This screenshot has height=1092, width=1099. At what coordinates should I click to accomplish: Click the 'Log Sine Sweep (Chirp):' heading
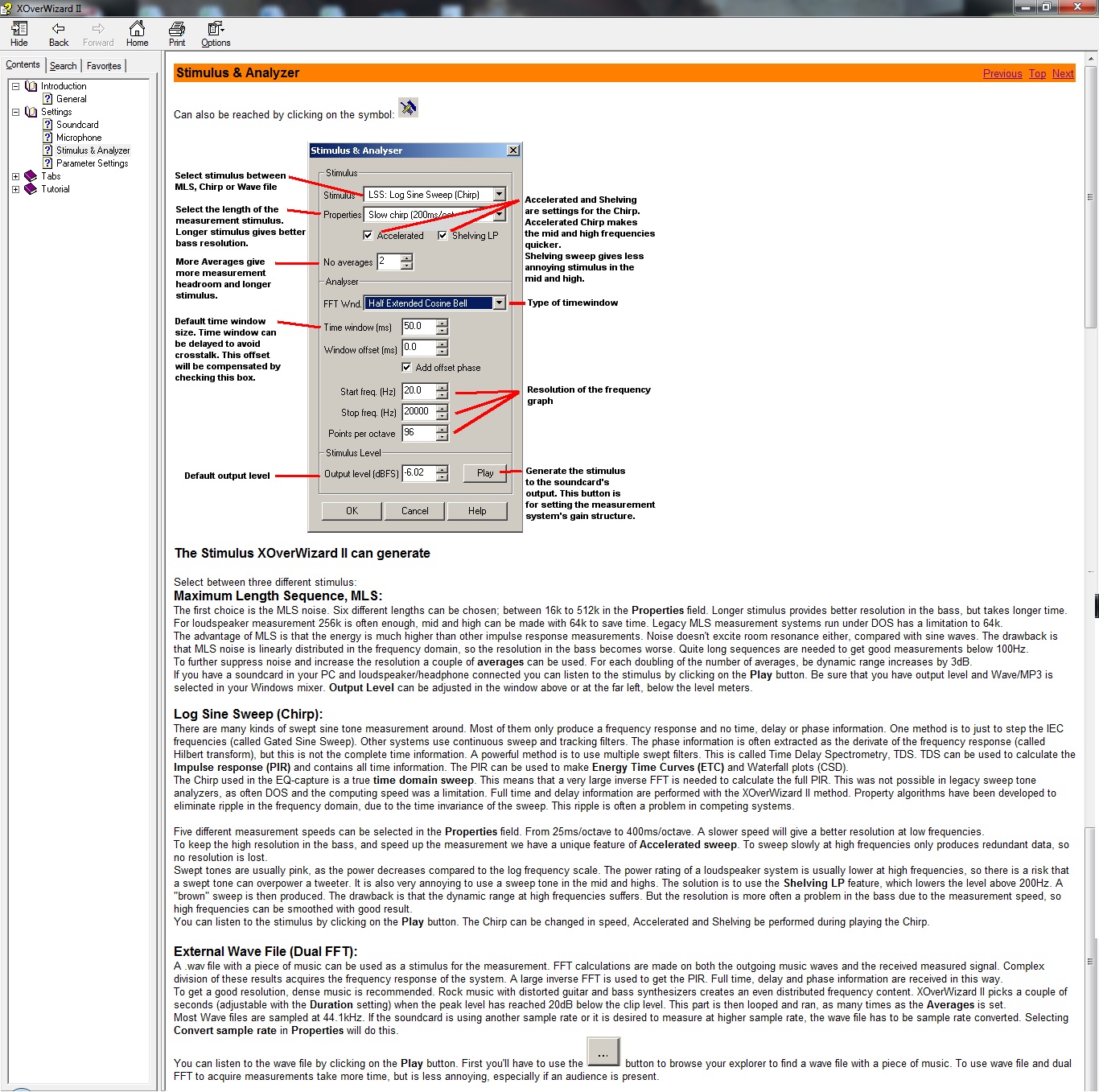248,714
